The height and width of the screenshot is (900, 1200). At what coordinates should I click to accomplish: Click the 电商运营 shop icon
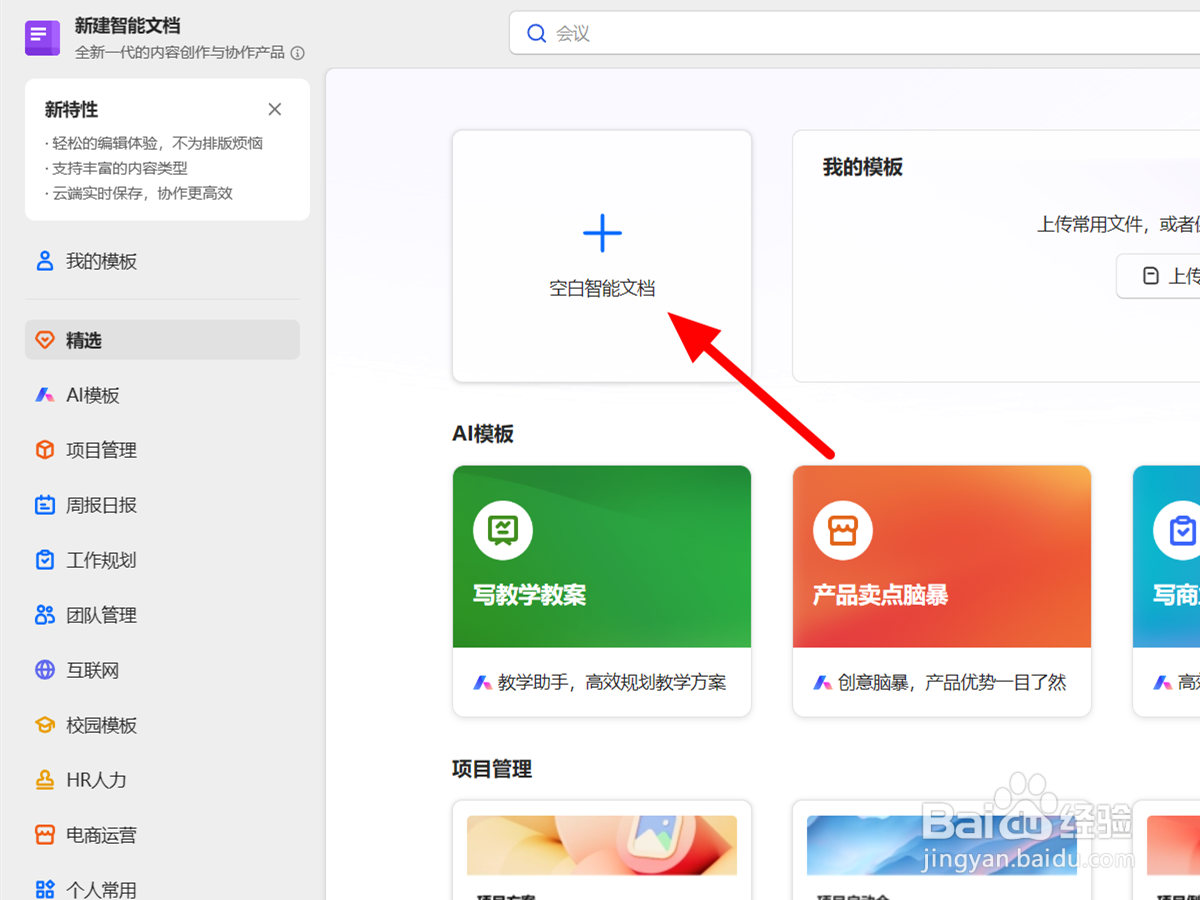click(x=45, y=835)
